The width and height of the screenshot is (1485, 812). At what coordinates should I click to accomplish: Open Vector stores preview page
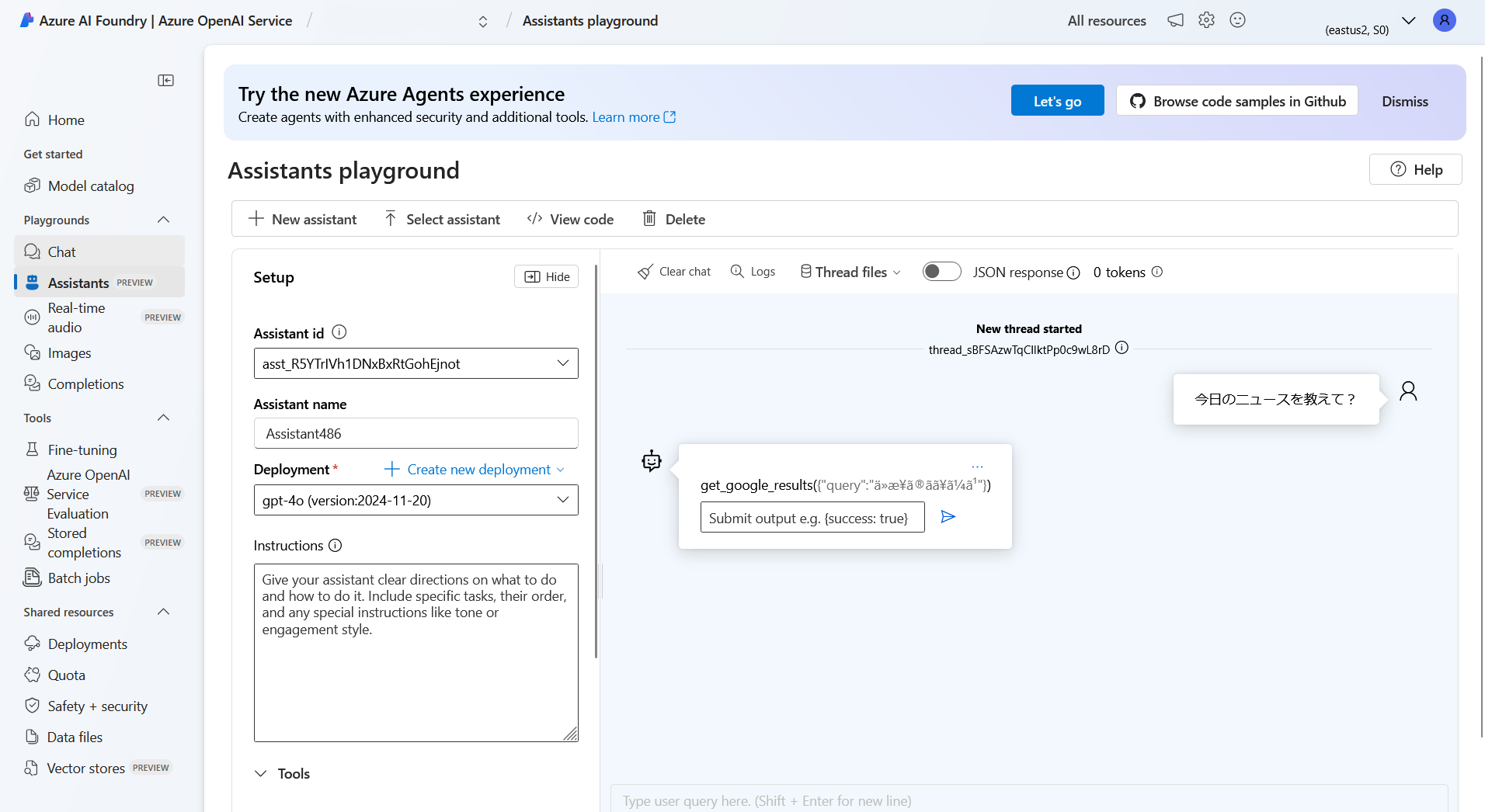click(99, 768)
